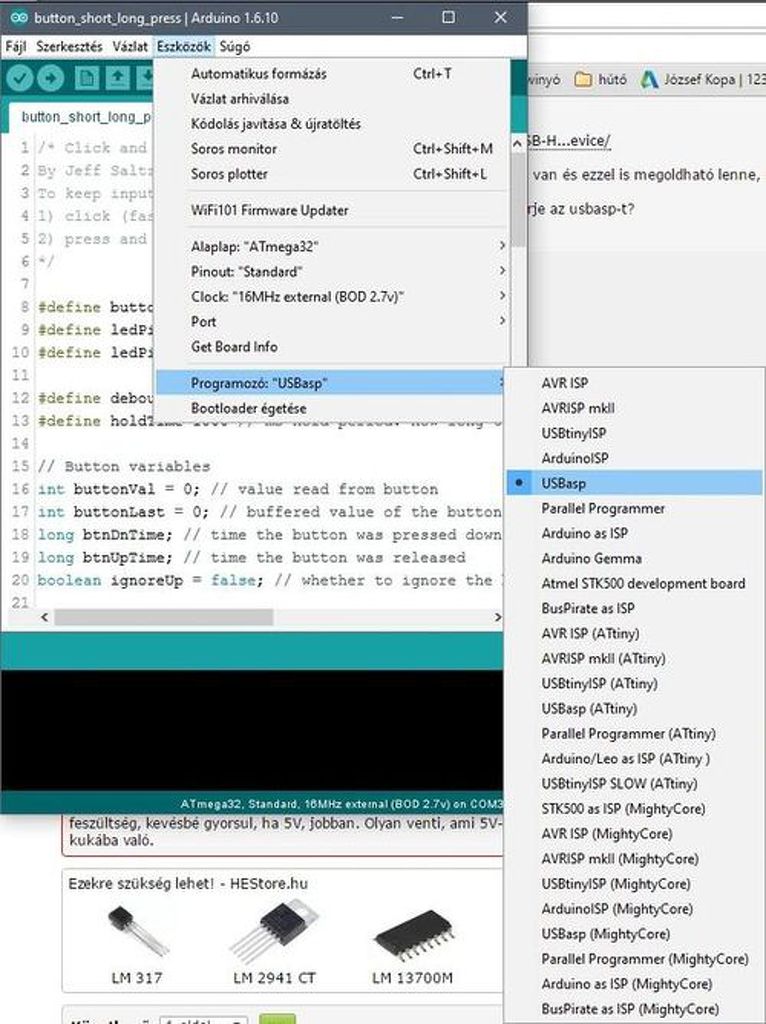
Task: Choose Kódolás javítása & újratöltés
Action: (x=332, y=123)
